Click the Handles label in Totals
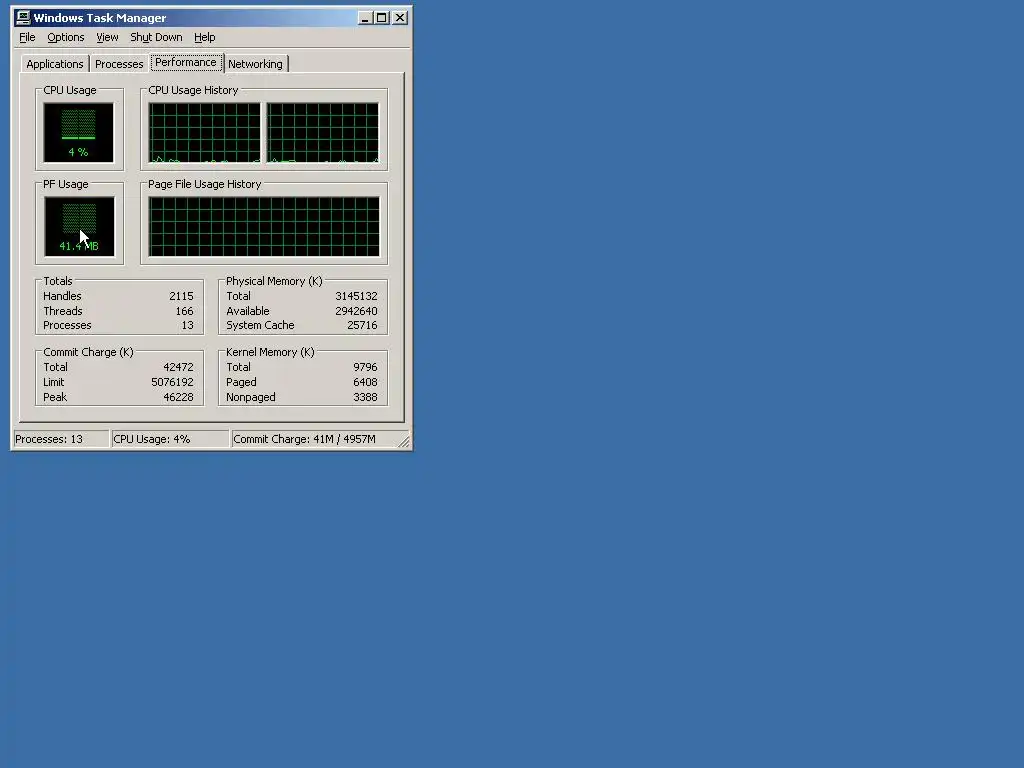The image size is (1024, 768). [x=62, y=296]
